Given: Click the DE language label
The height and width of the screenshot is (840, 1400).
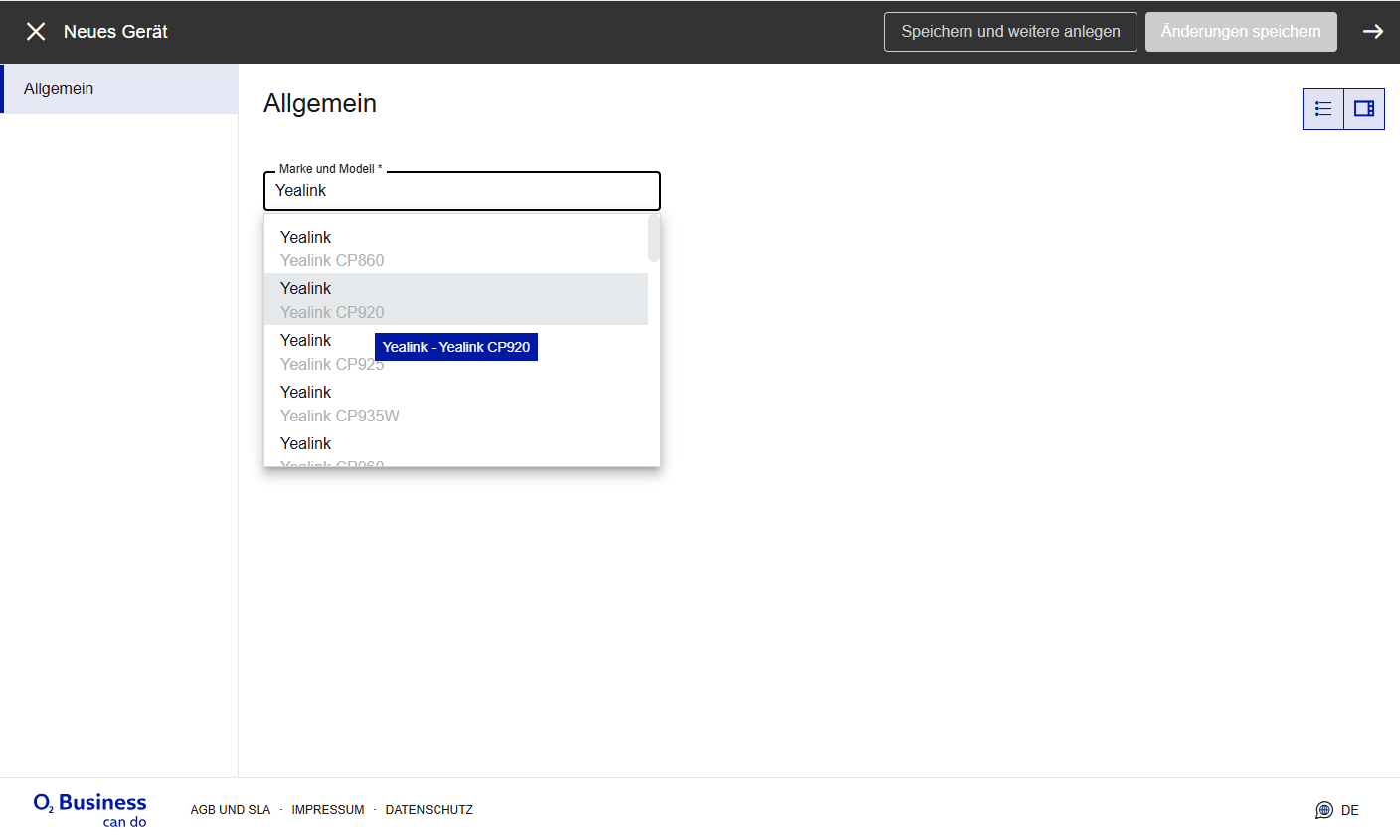Looking at the screenshot, I should tap(1350, 810).
